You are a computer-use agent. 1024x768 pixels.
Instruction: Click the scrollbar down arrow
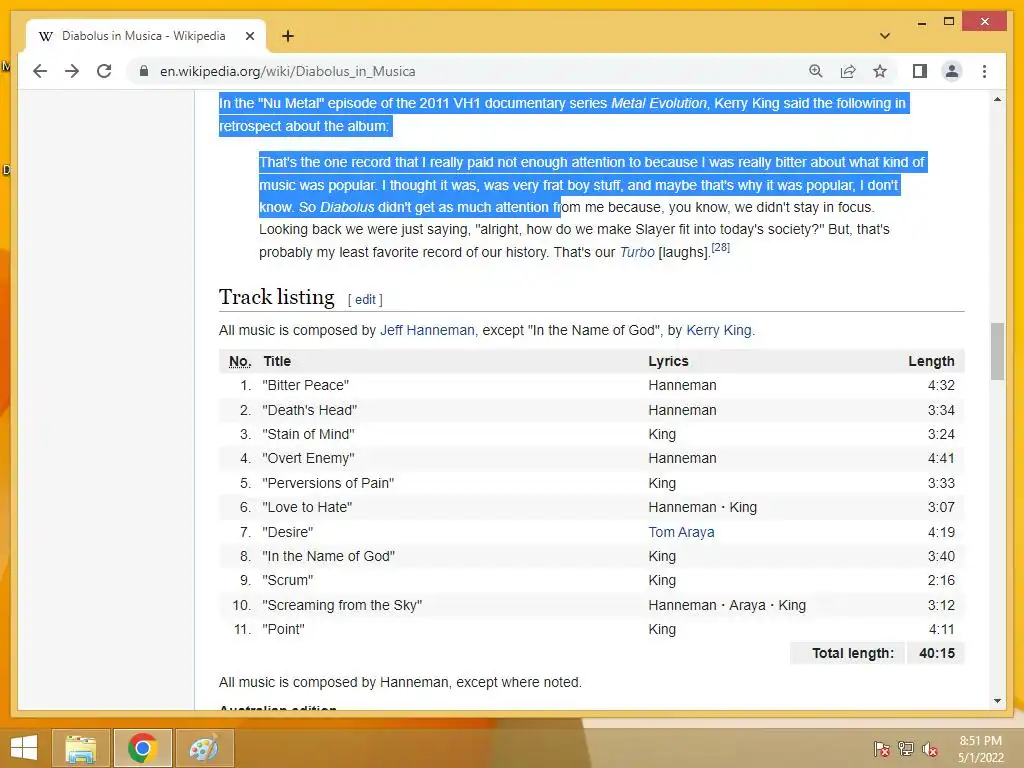click(997, 701)
